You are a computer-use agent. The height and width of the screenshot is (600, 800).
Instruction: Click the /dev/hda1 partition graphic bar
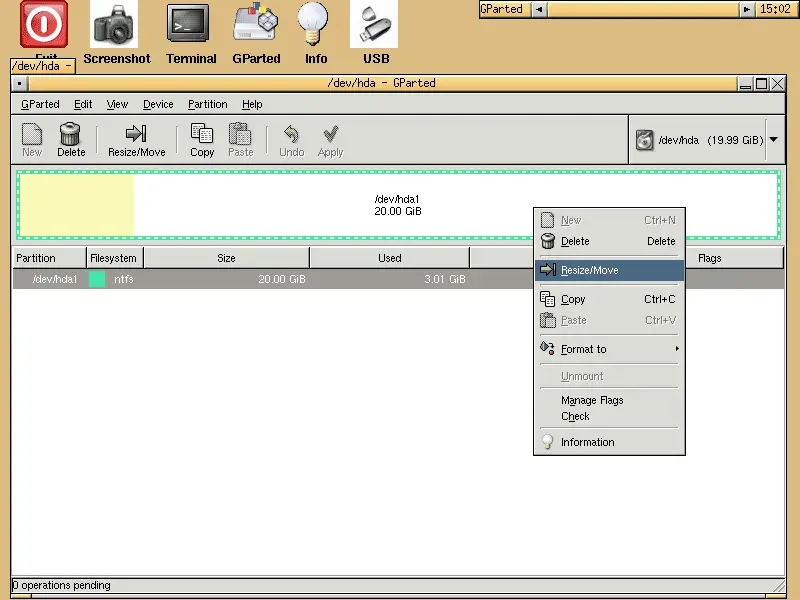coord(398,205)
